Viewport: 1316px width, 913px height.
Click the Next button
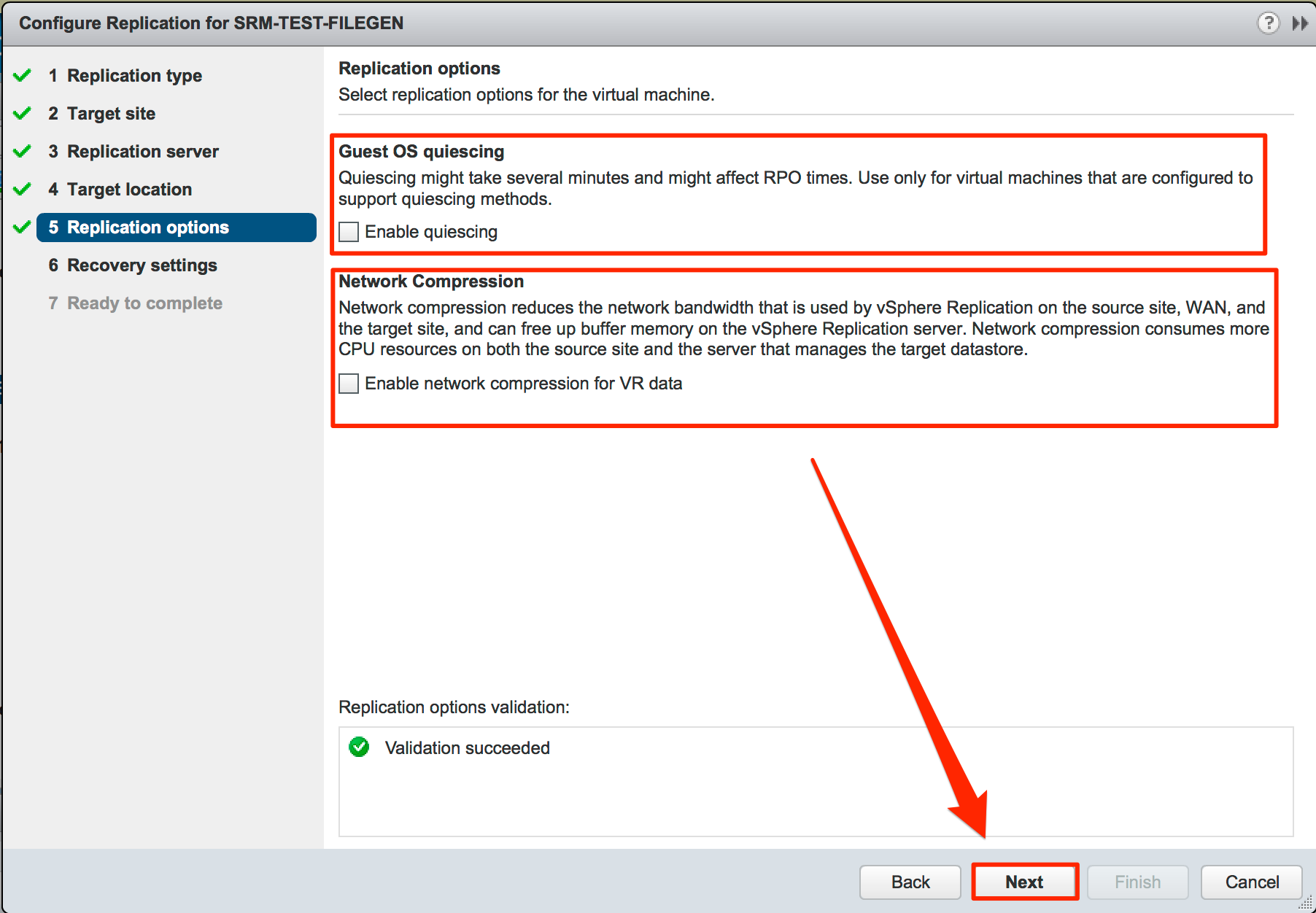pyautogui.click(x=1024, y=882)
